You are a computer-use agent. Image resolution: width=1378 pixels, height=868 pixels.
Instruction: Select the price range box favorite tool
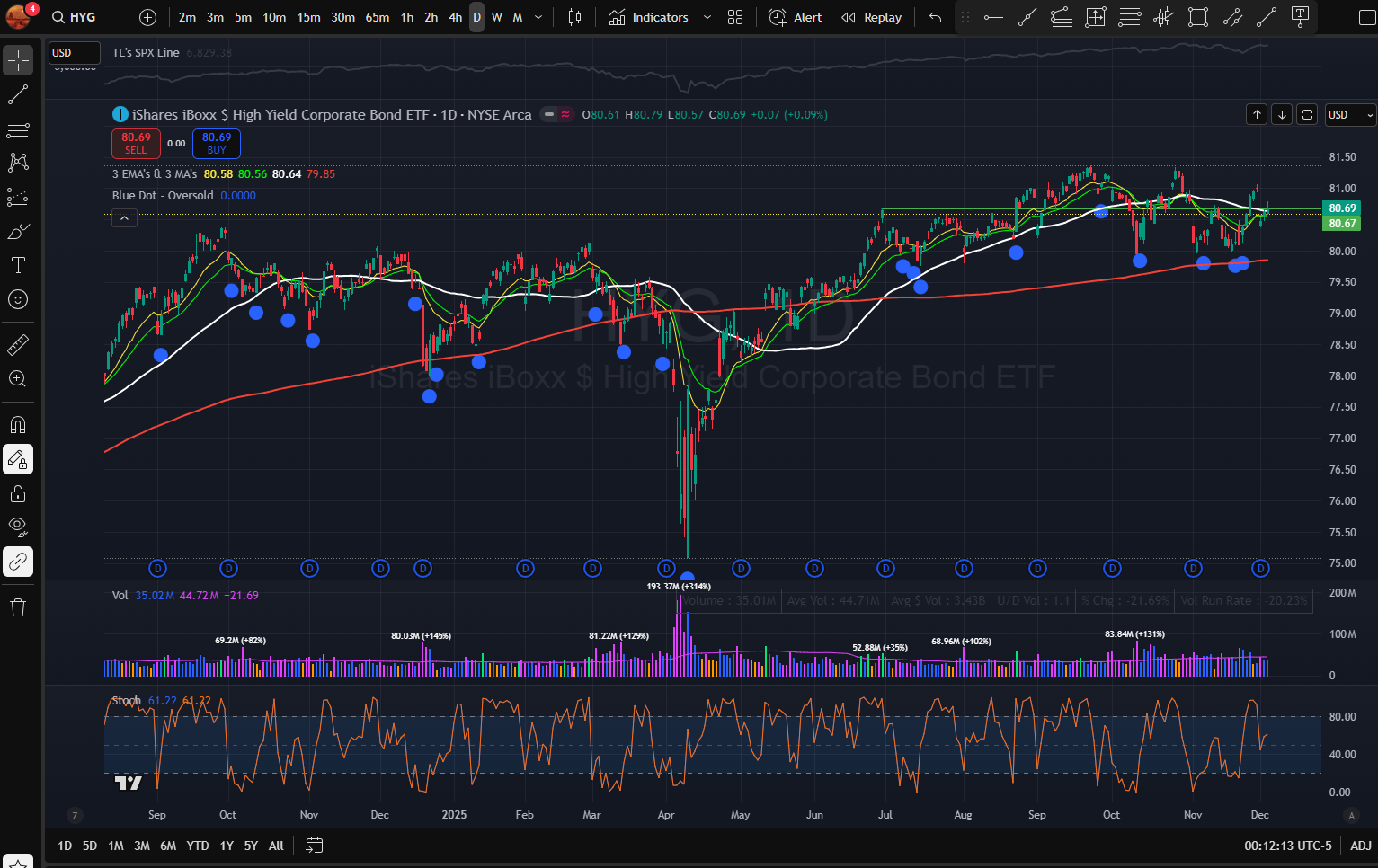tap(1096, 17)
